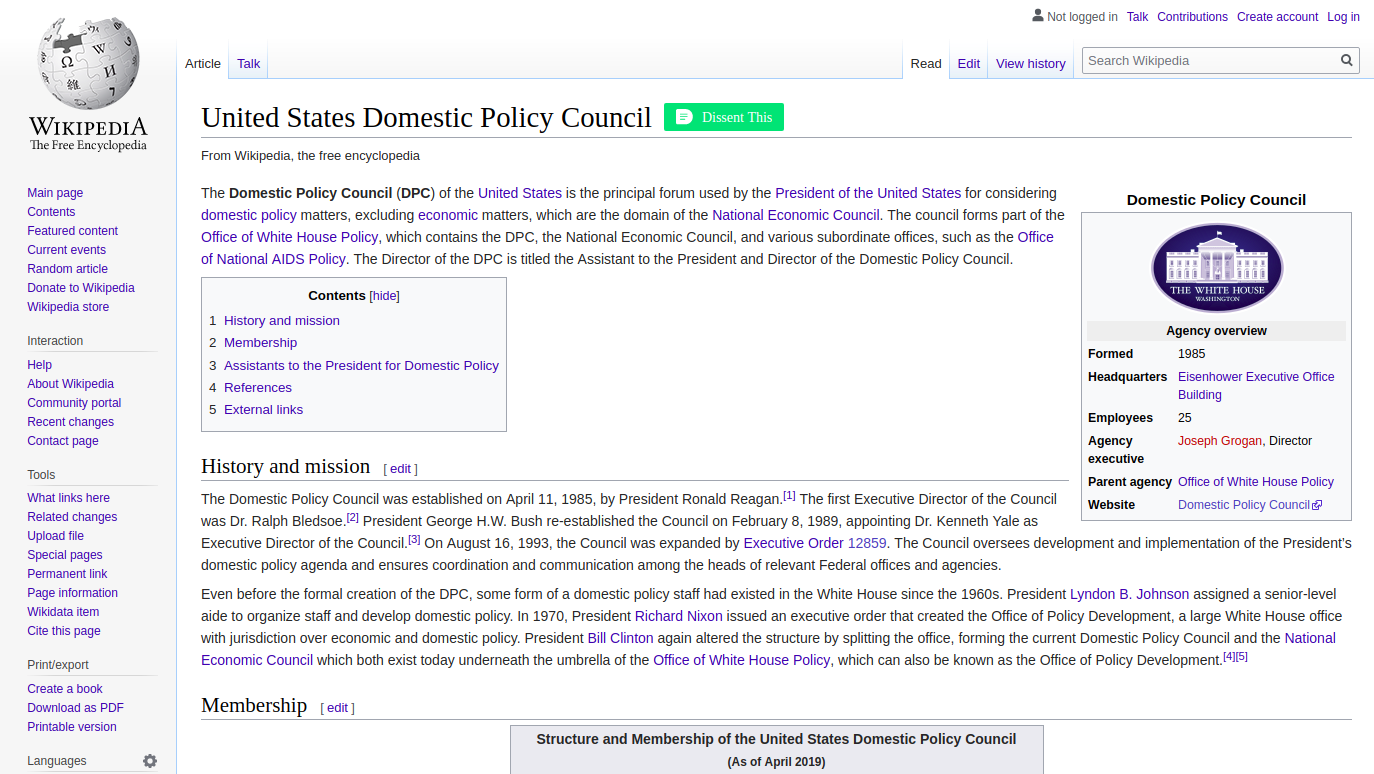Viewport: 1374px width, 774px height.
Task: Focus the Search Wikipedia field
Action: tap(1211, 61)
